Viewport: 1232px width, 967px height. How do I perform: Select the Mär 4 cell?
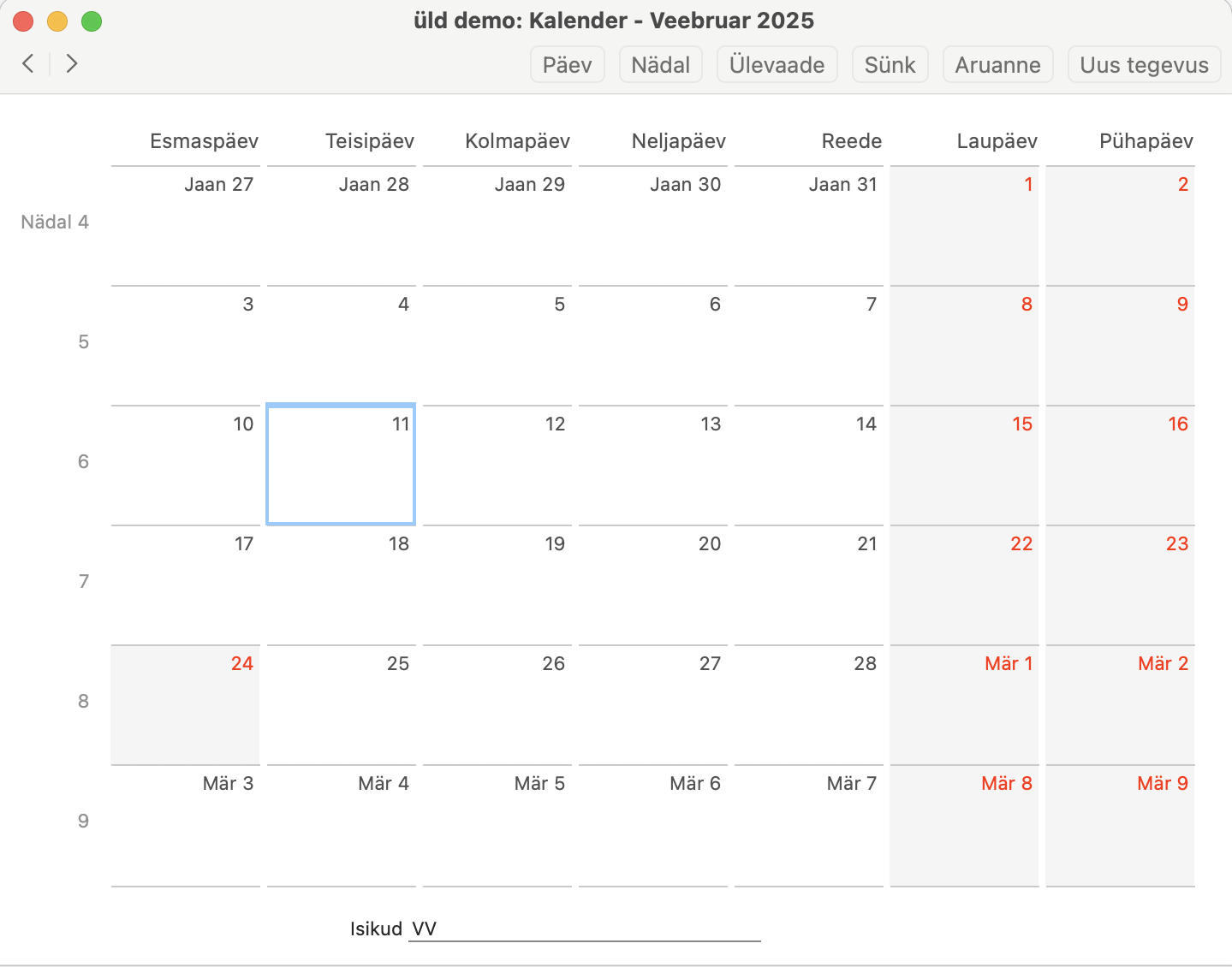coord(342,826)
